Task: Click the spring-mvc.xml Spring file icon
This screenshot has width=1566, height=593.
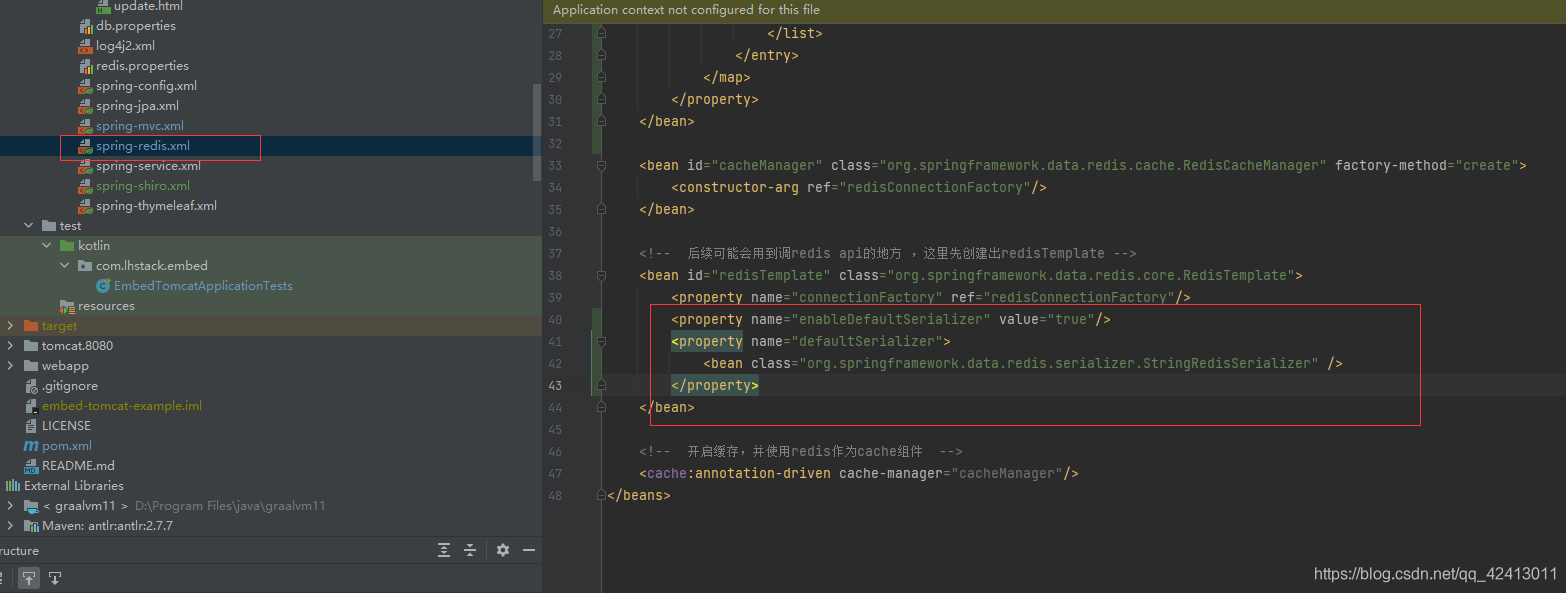Action: click(86, 126)
